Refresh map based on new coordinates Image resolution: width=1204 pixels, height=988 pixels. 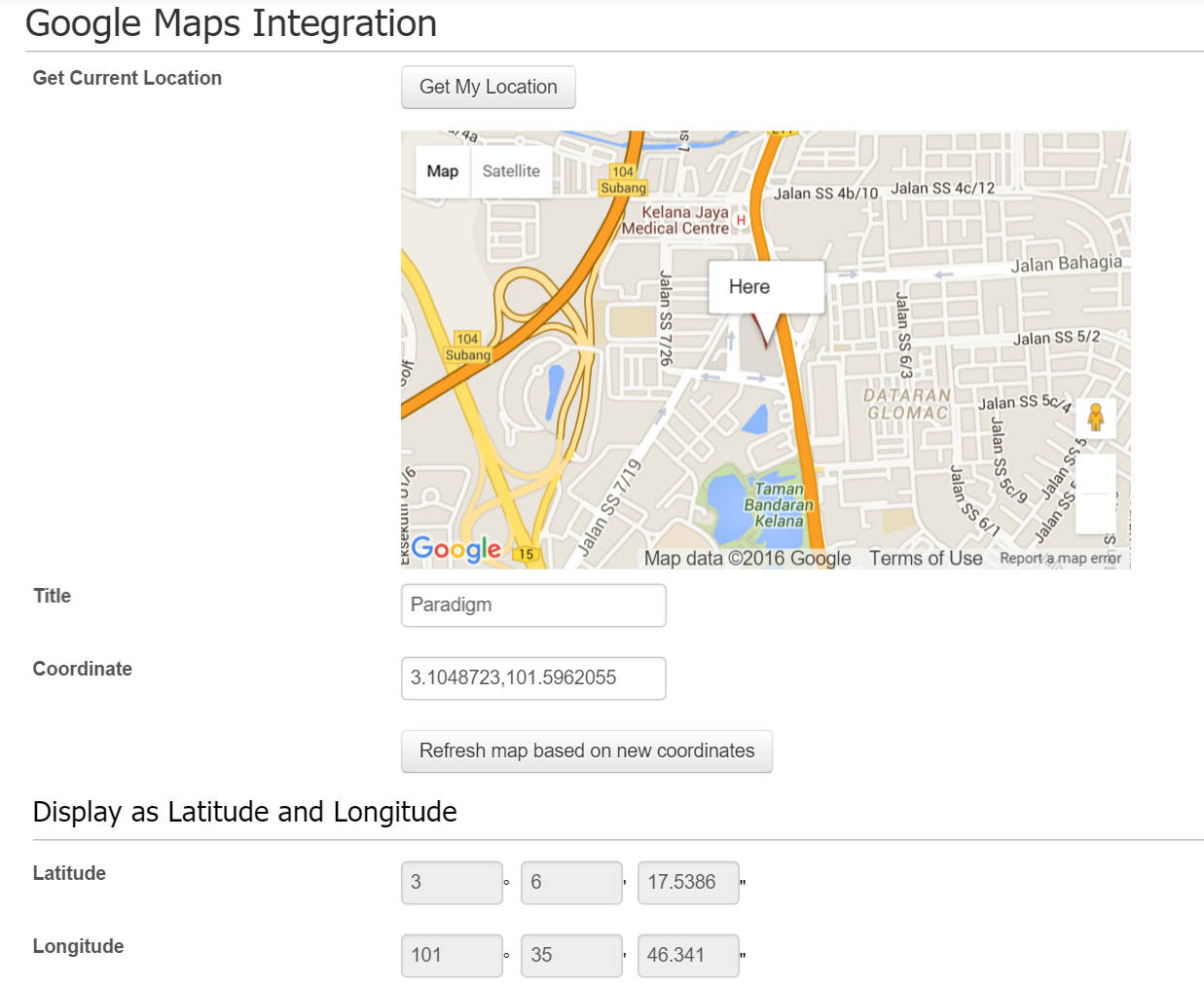(x=587, y=751)
